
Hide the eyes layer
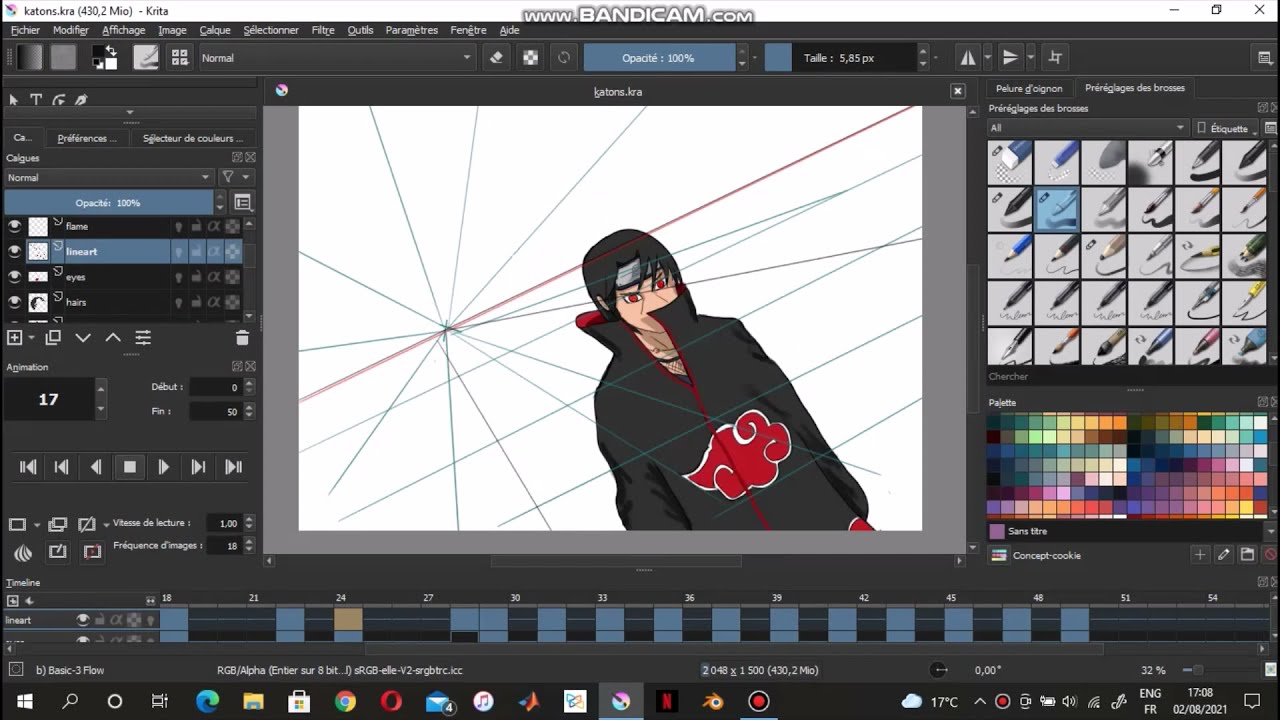(15, 276)
